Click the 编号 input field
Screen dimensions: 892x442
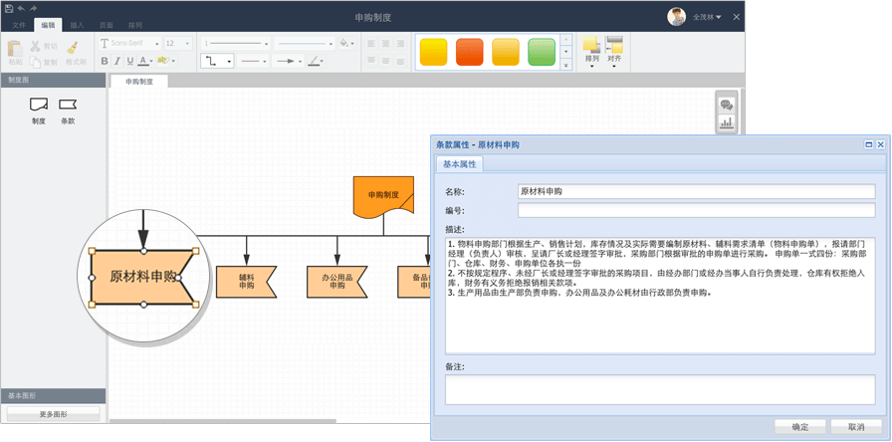(696, 210)
